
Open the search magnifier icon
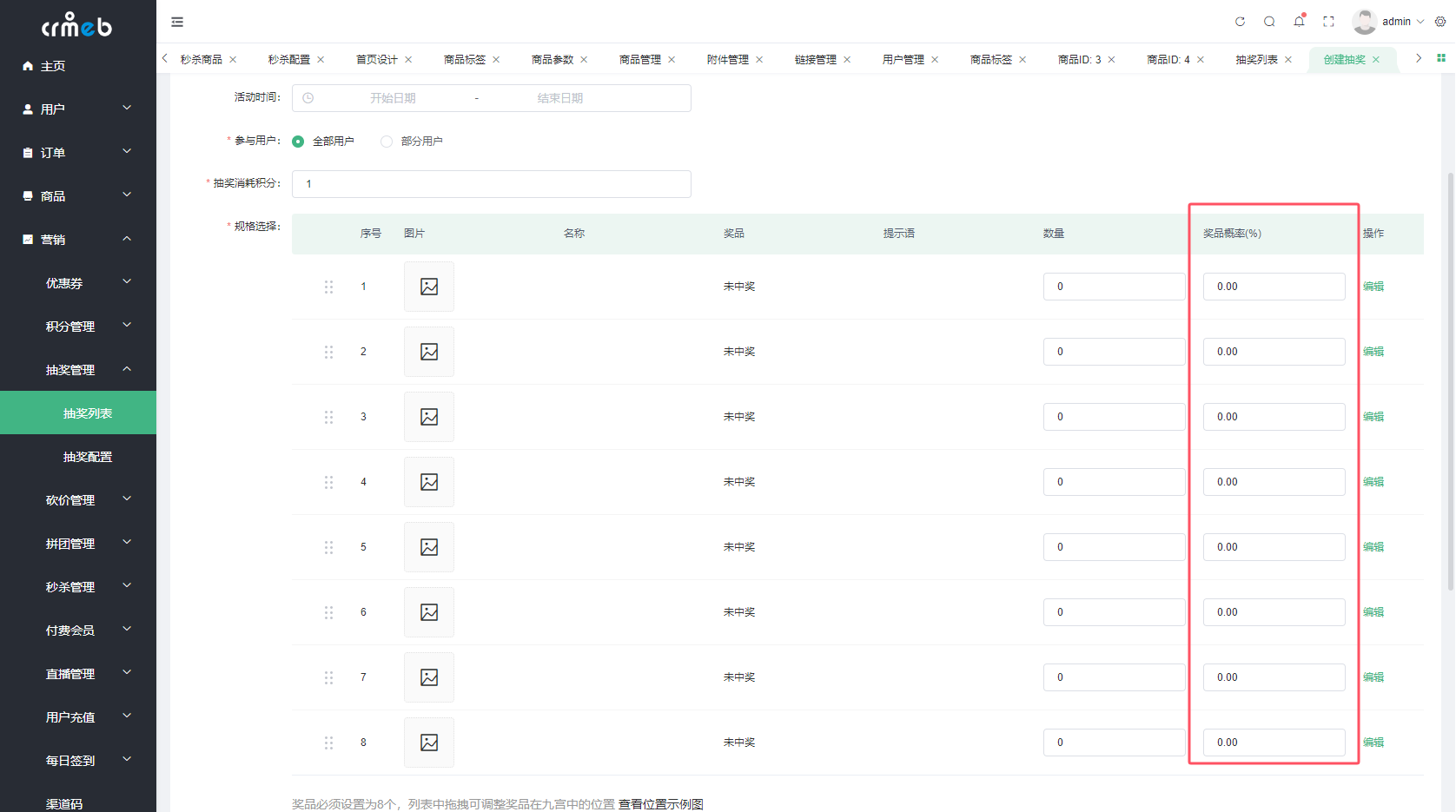(x=1269, y=22)
